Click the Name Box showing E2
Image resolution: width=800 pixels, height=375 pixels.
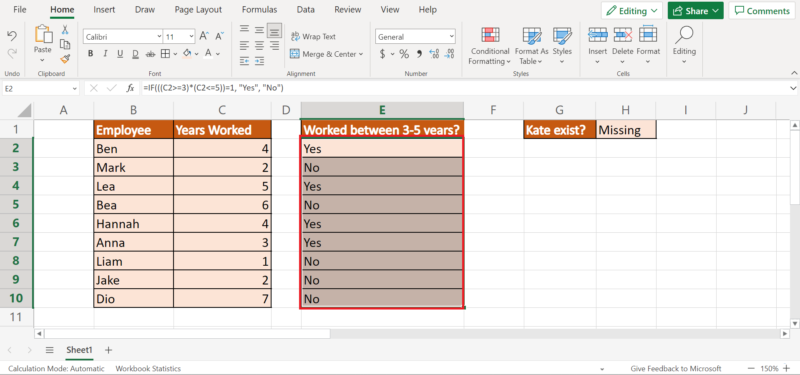[x=41, y=88]
